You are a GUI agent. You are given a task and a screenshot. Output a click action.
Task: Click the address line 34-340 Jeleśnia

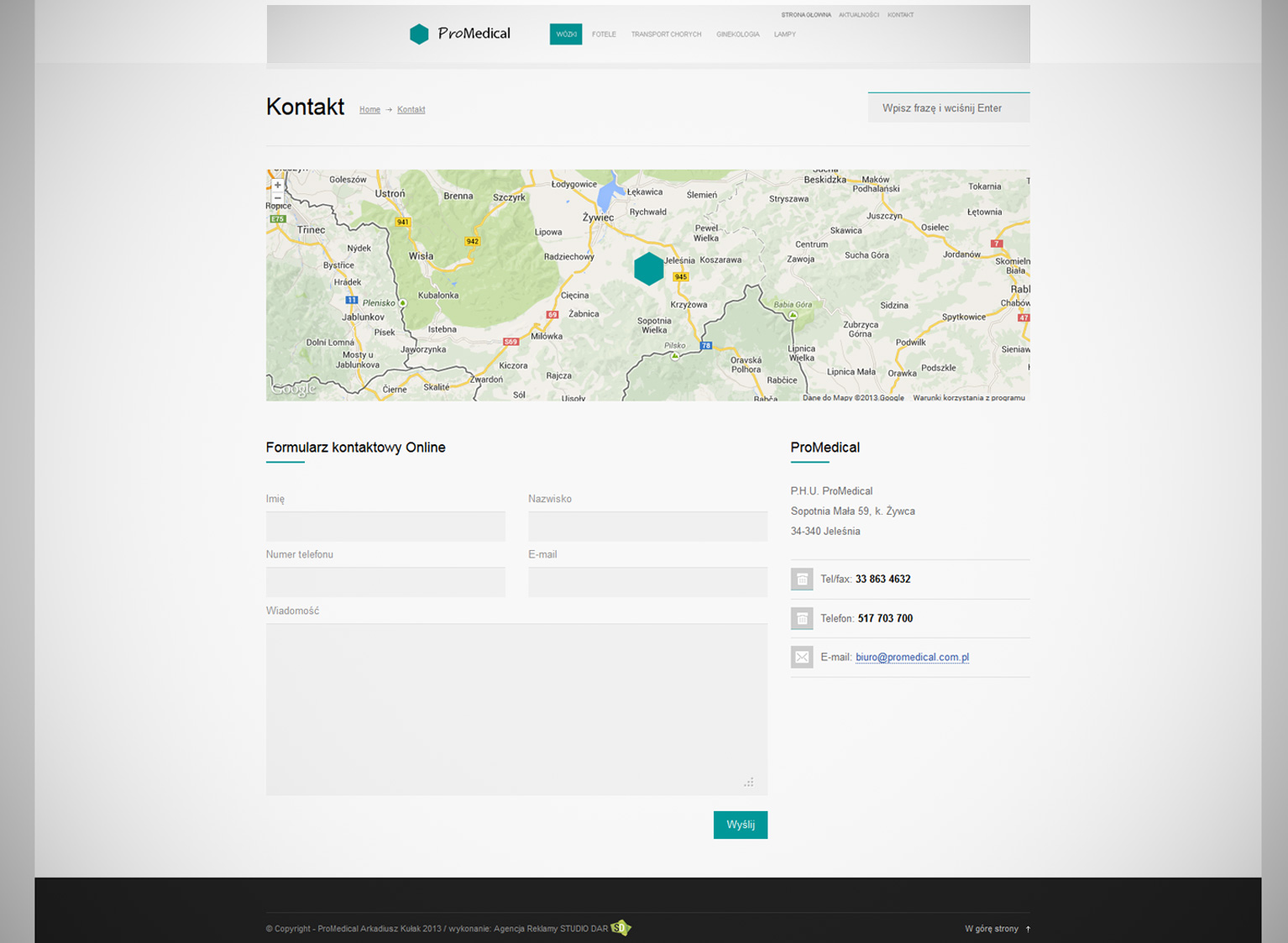click(825, 532)
